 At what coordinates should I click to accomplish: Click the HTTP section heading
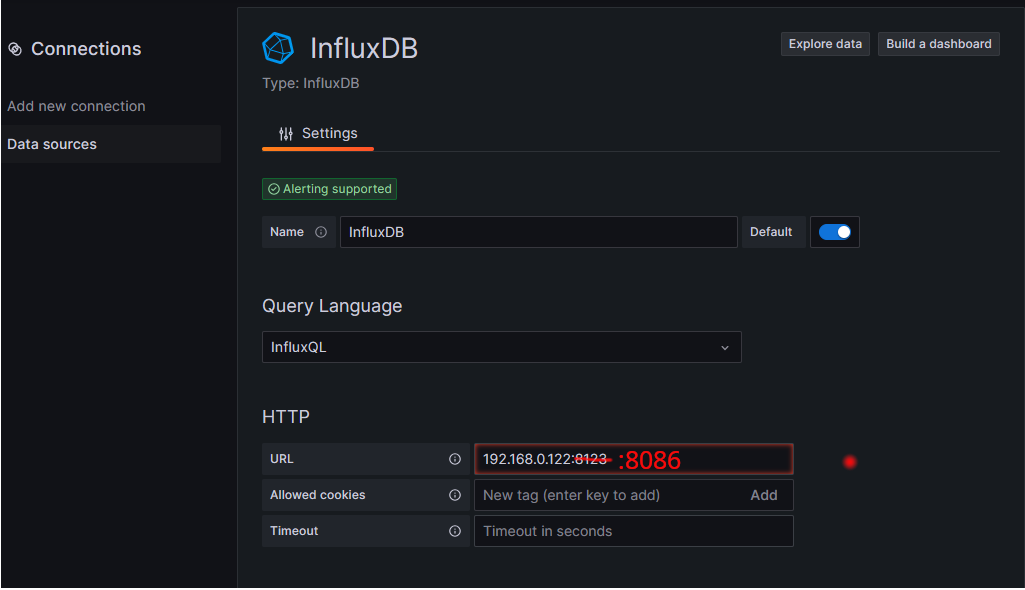click(x=286, y=417)
